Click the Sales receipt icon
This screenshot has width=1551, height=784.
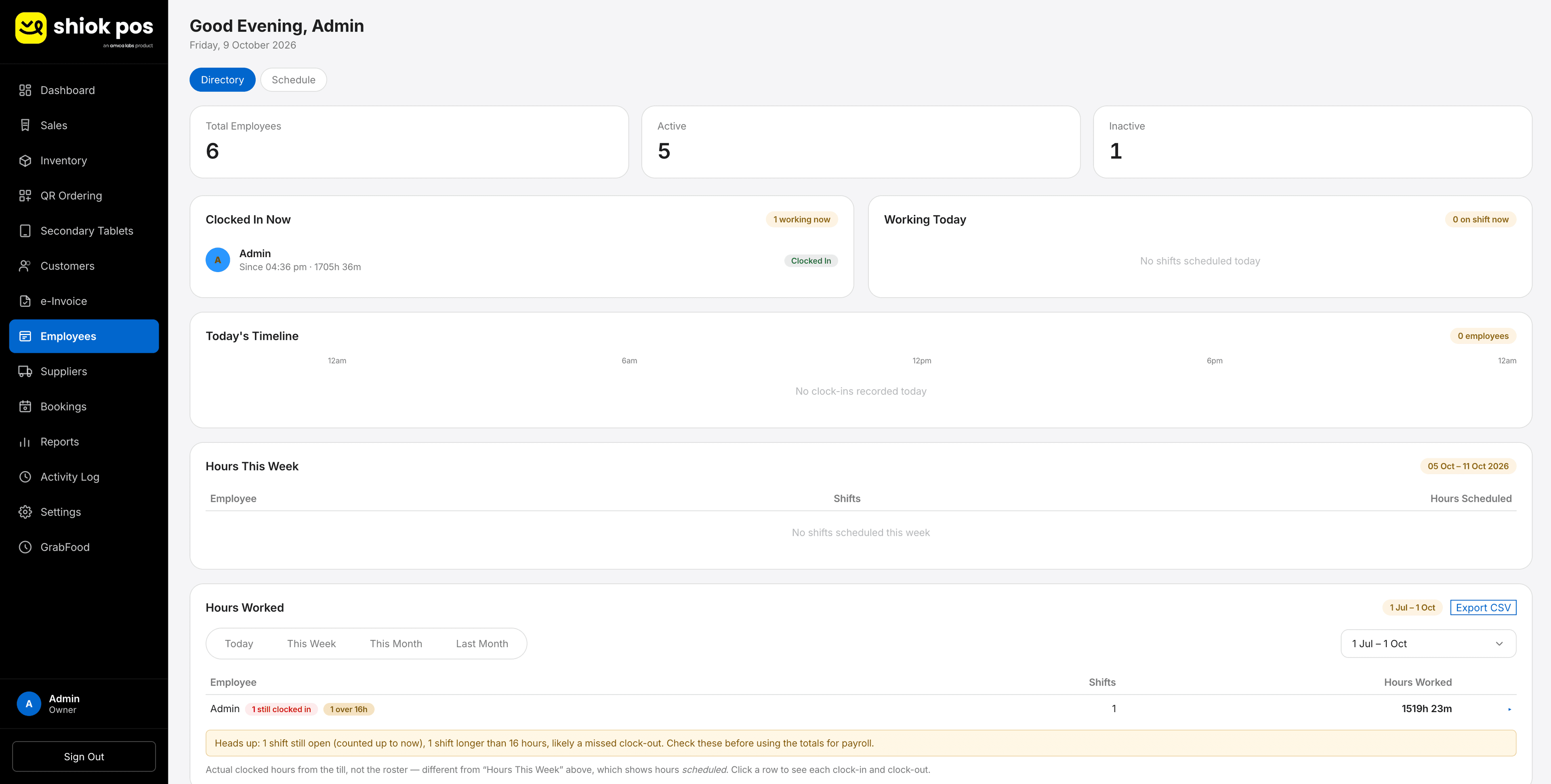pyautogui.click(x=25, y=125)
